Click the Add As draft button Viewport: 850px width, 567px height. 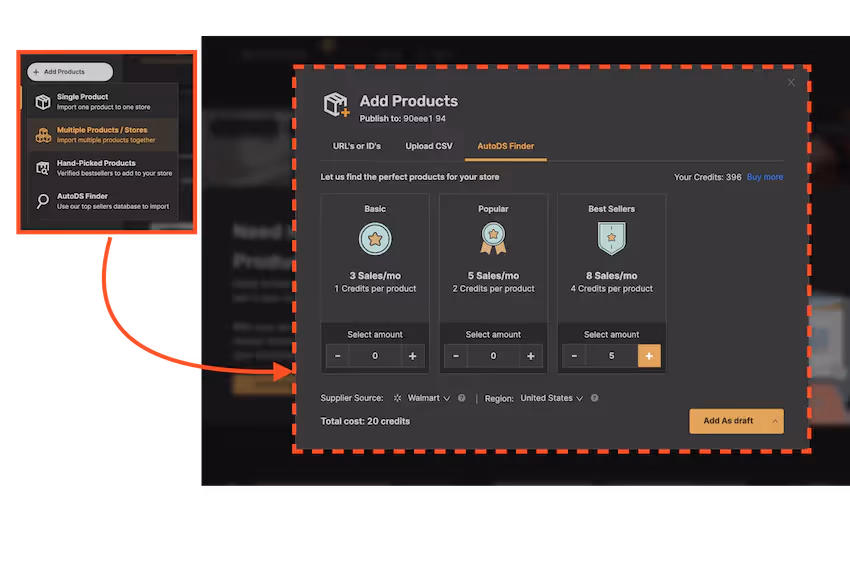click(x=728, y=421)
